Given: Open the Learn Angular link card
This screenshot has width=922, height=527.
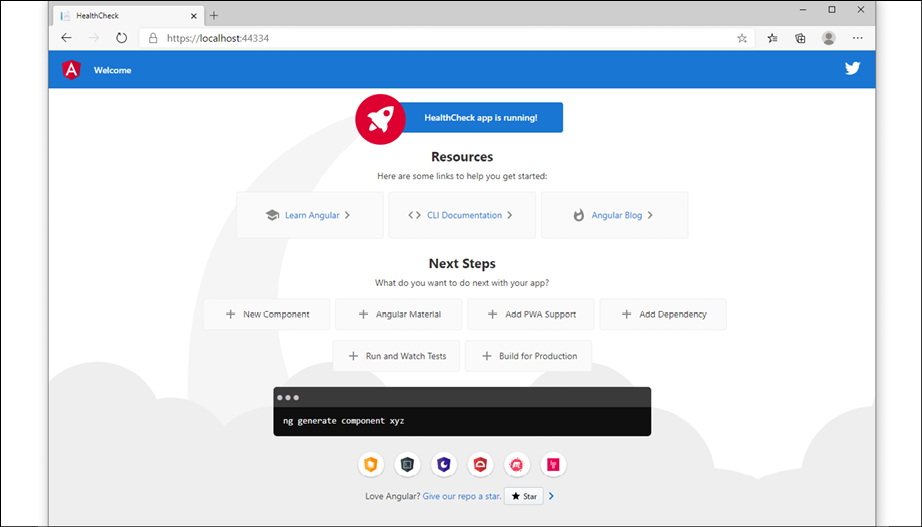Looking at the screenshot, I should 310,215.
